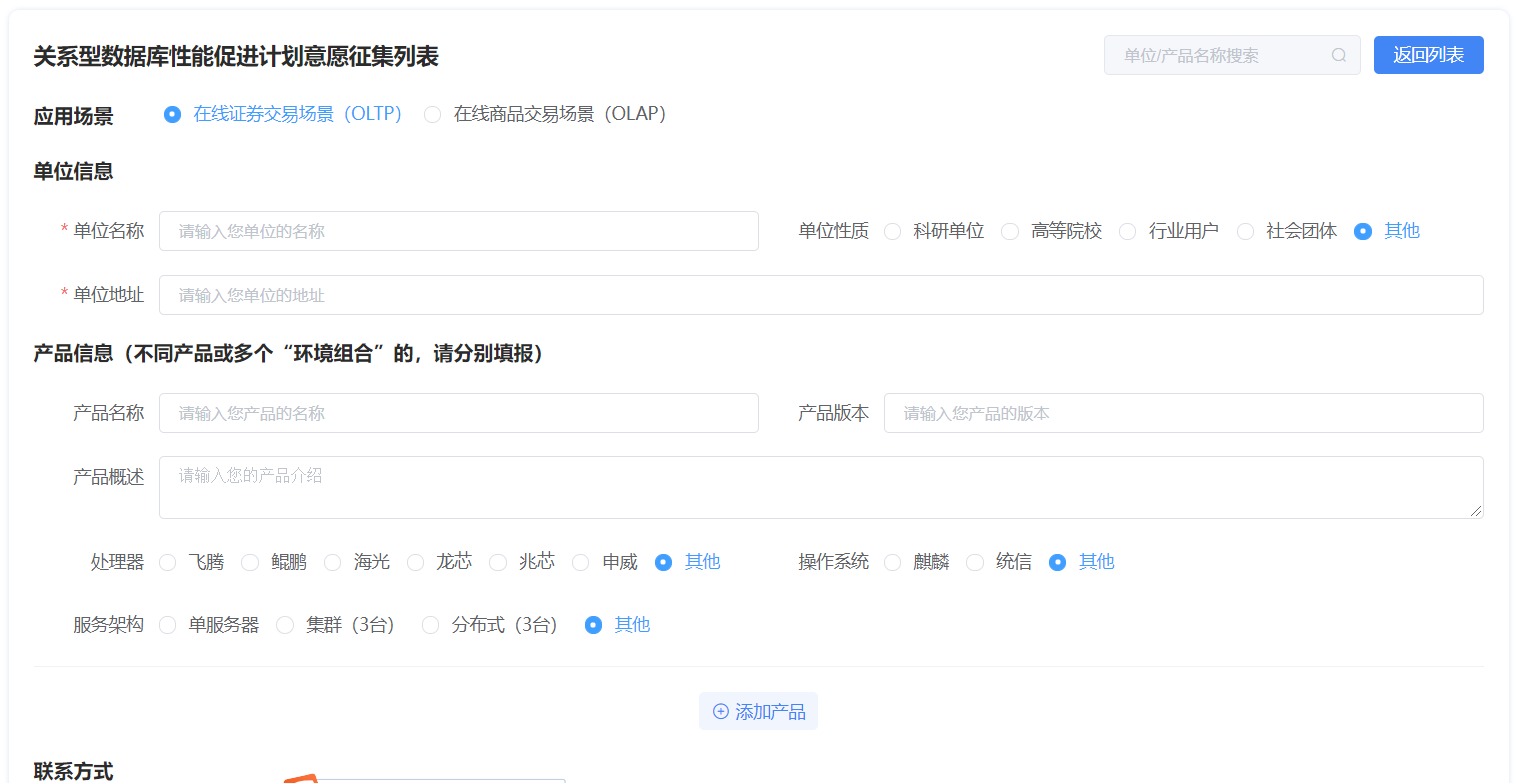Image resolution: width=1518 pixels, height=783 pixels.
Task: Select 飞腾 processor
Action: coord(167,562)
